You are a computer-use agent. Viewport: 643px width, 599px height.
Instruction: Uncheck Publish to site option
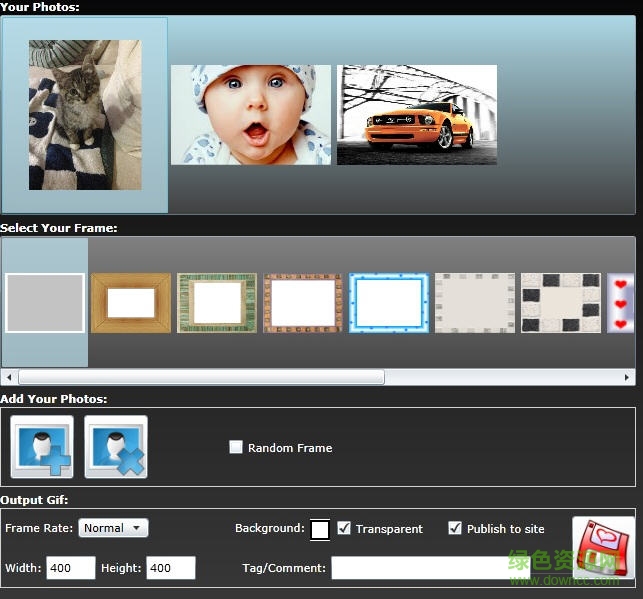[455, 528]
